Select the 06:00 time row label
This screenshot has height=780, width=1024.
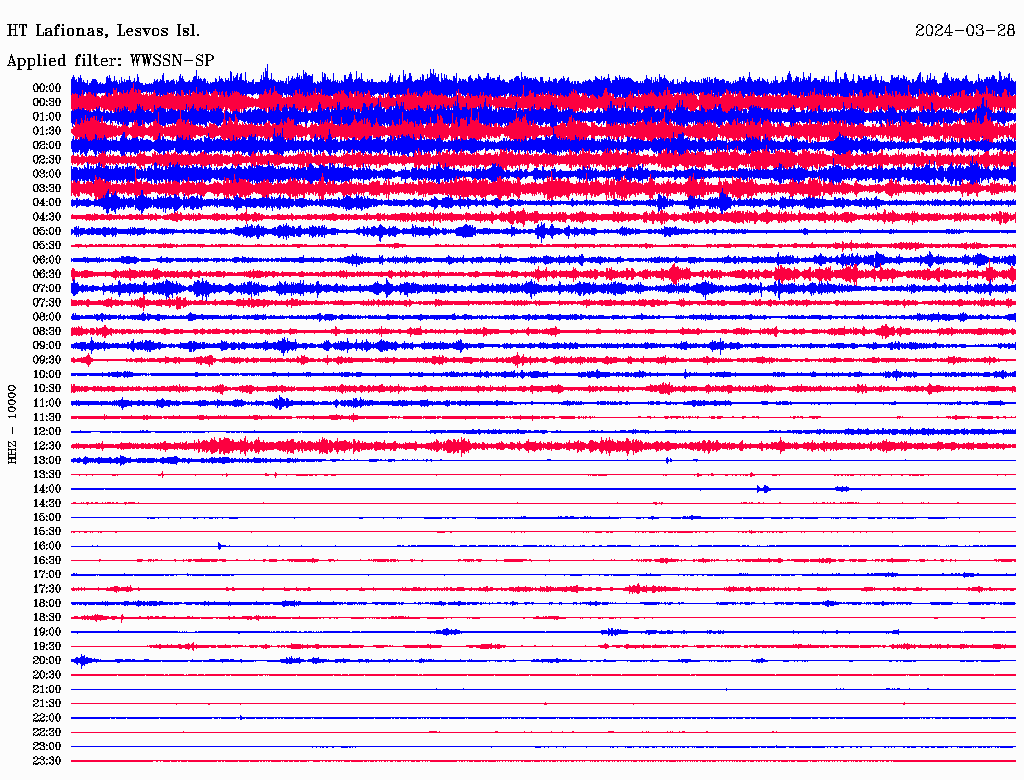[x=47, y=260]
